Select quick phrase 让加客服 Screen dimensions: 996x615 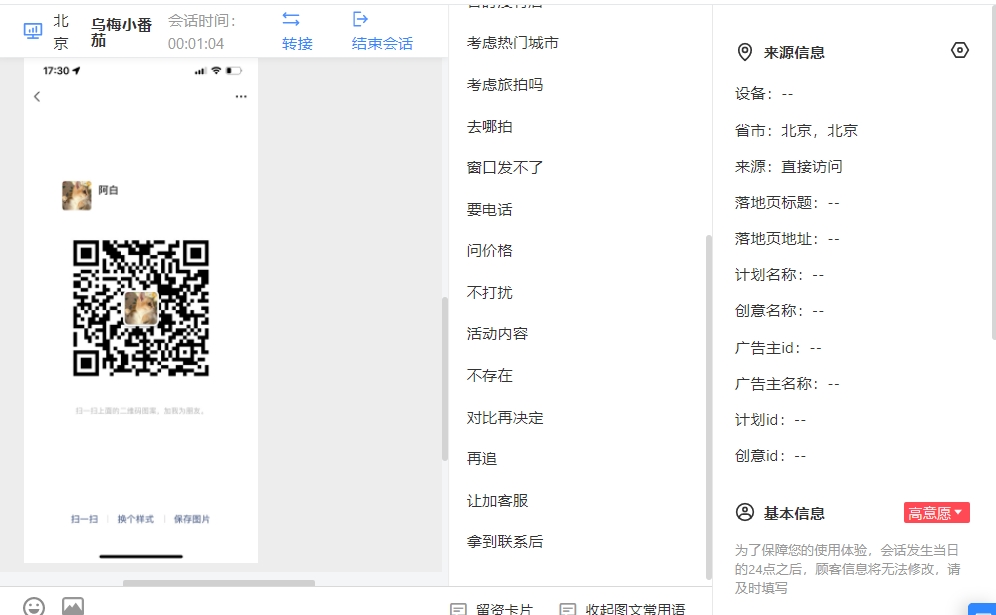click(497, 501)
